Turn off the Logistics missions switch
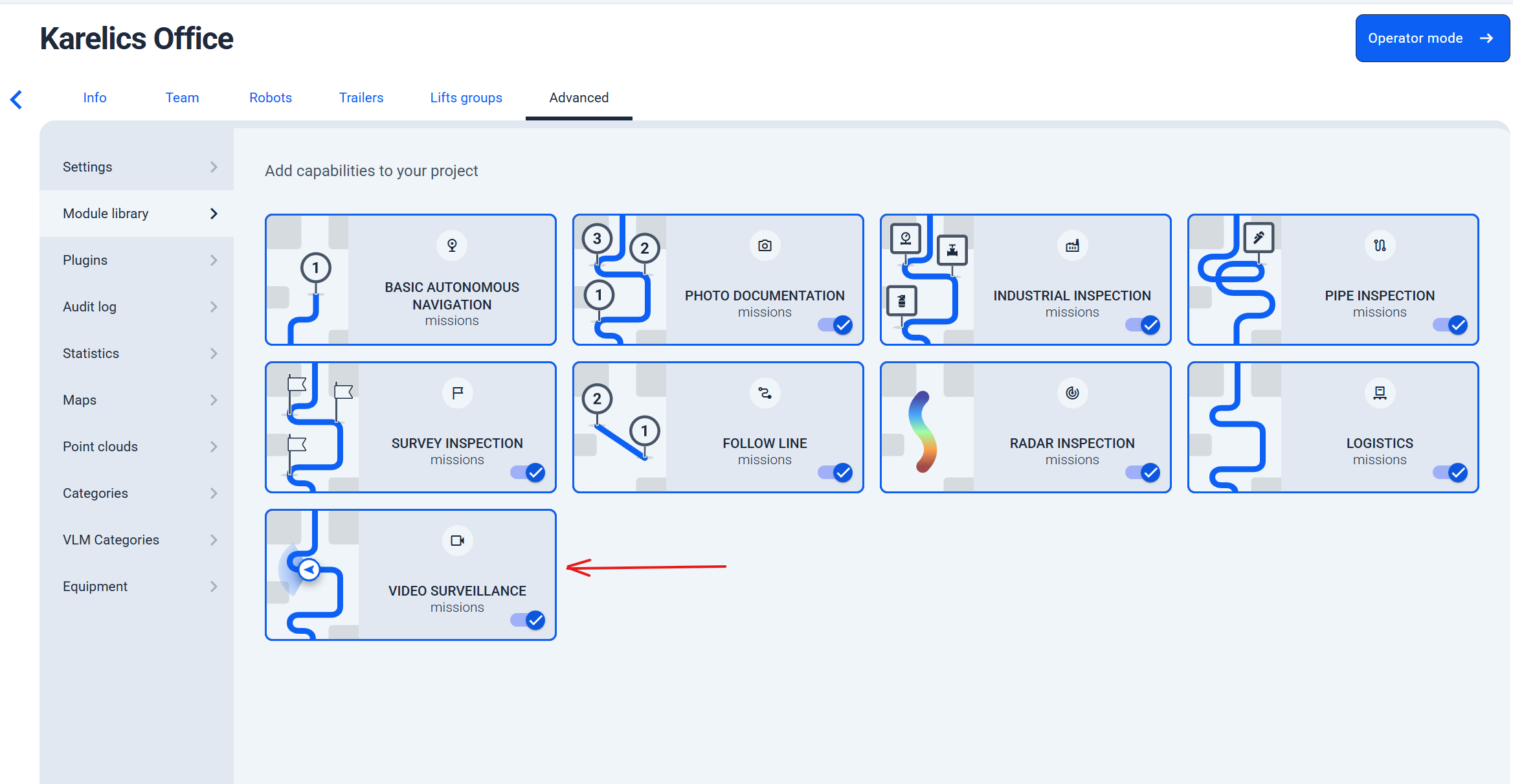Viewport: 1513px width, 784px height. coord(1450,473)
